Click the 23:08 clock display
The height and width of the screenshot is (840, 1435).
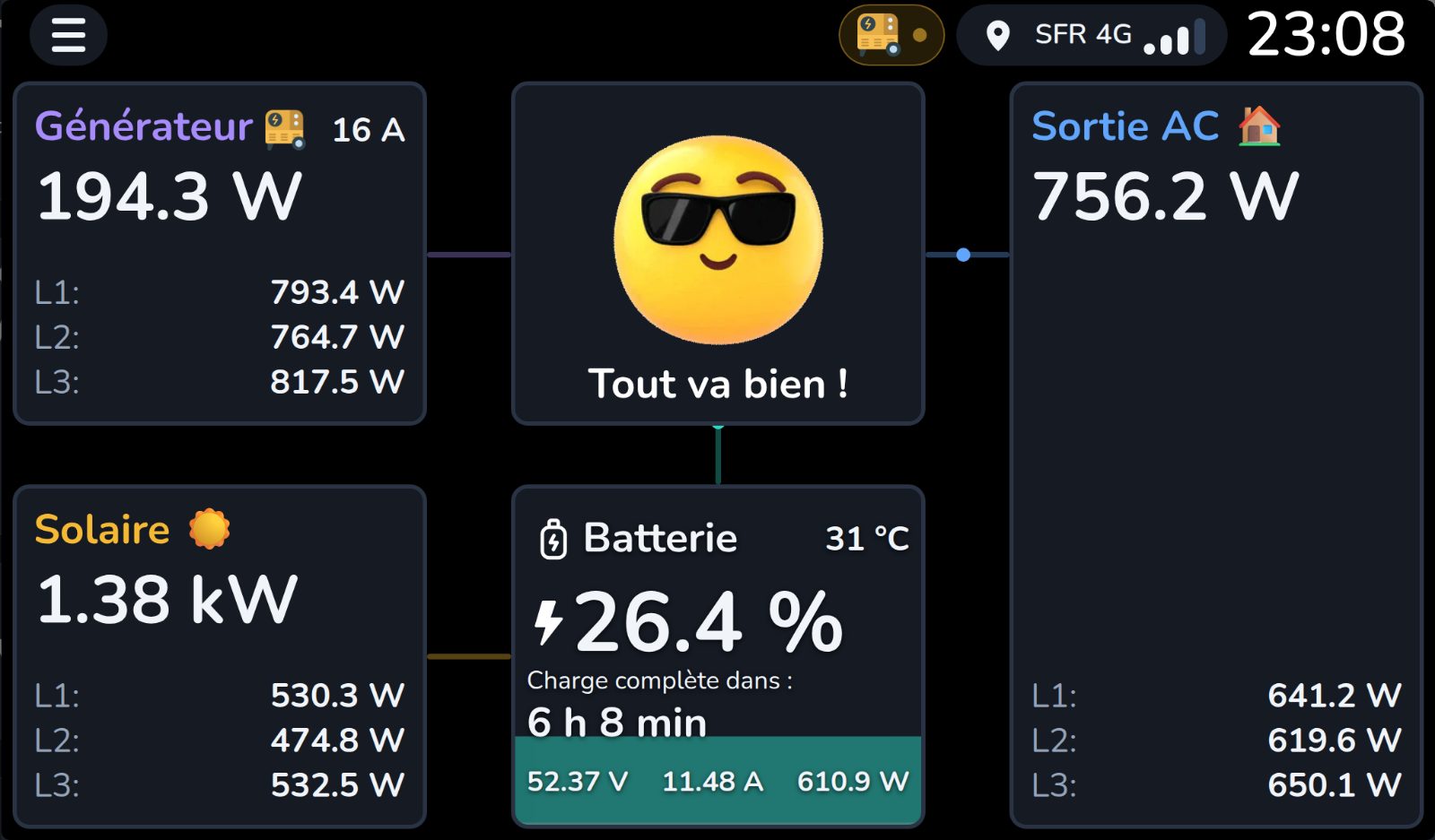click(x=1326, y=35)
